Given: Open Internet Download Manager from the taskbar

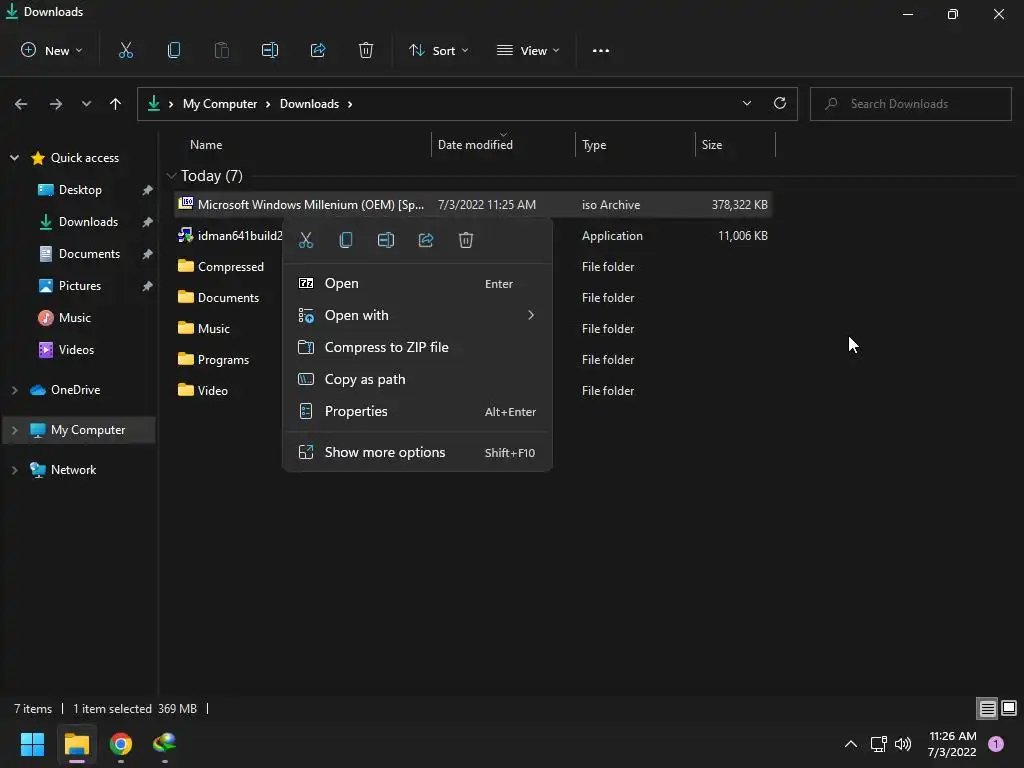Looking at the screenshot, I should (x=165, y=743).
